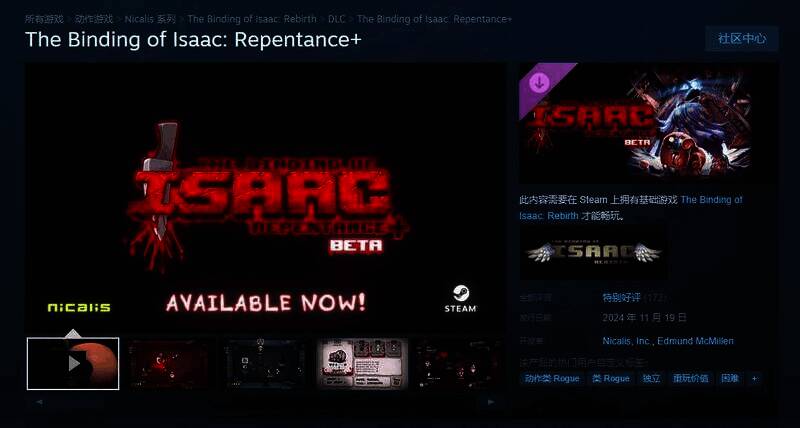
Task: Open the 社区中心 community hub
Action: point(742,39)
